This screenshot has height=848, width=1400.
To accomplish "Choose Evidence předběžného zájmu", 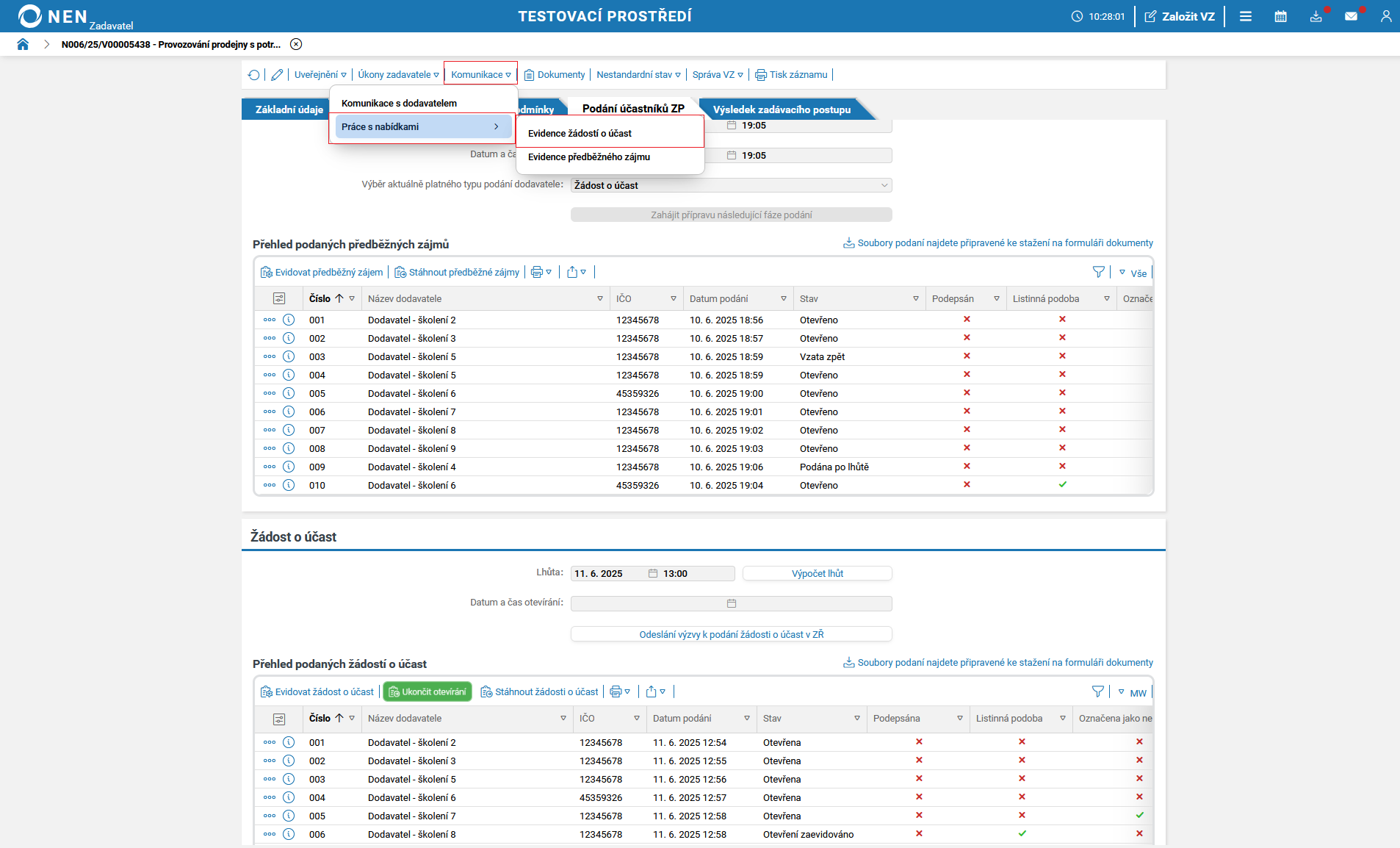I will click(x=610, y=157).
